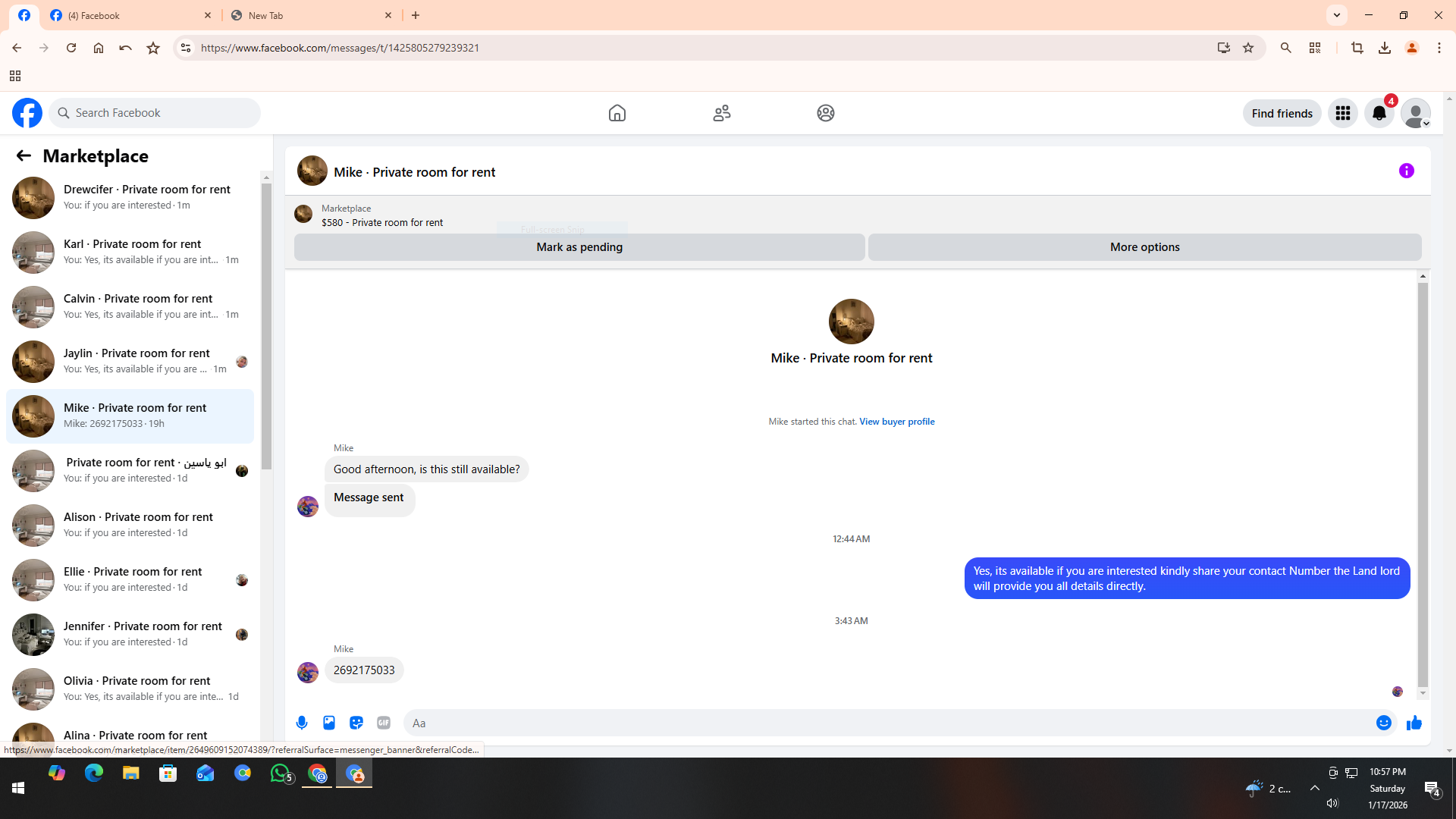Open conversation information purple icon
Viewport: 1456px width, 819px height.
tap(1406, 171)
